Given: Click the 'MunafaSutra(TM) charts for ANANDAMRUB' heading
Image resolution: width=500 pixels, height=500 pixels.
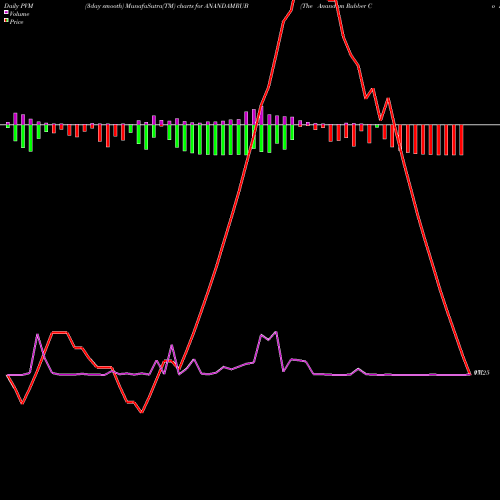Looking at the screenshot, I should click(x=187, y=6).
